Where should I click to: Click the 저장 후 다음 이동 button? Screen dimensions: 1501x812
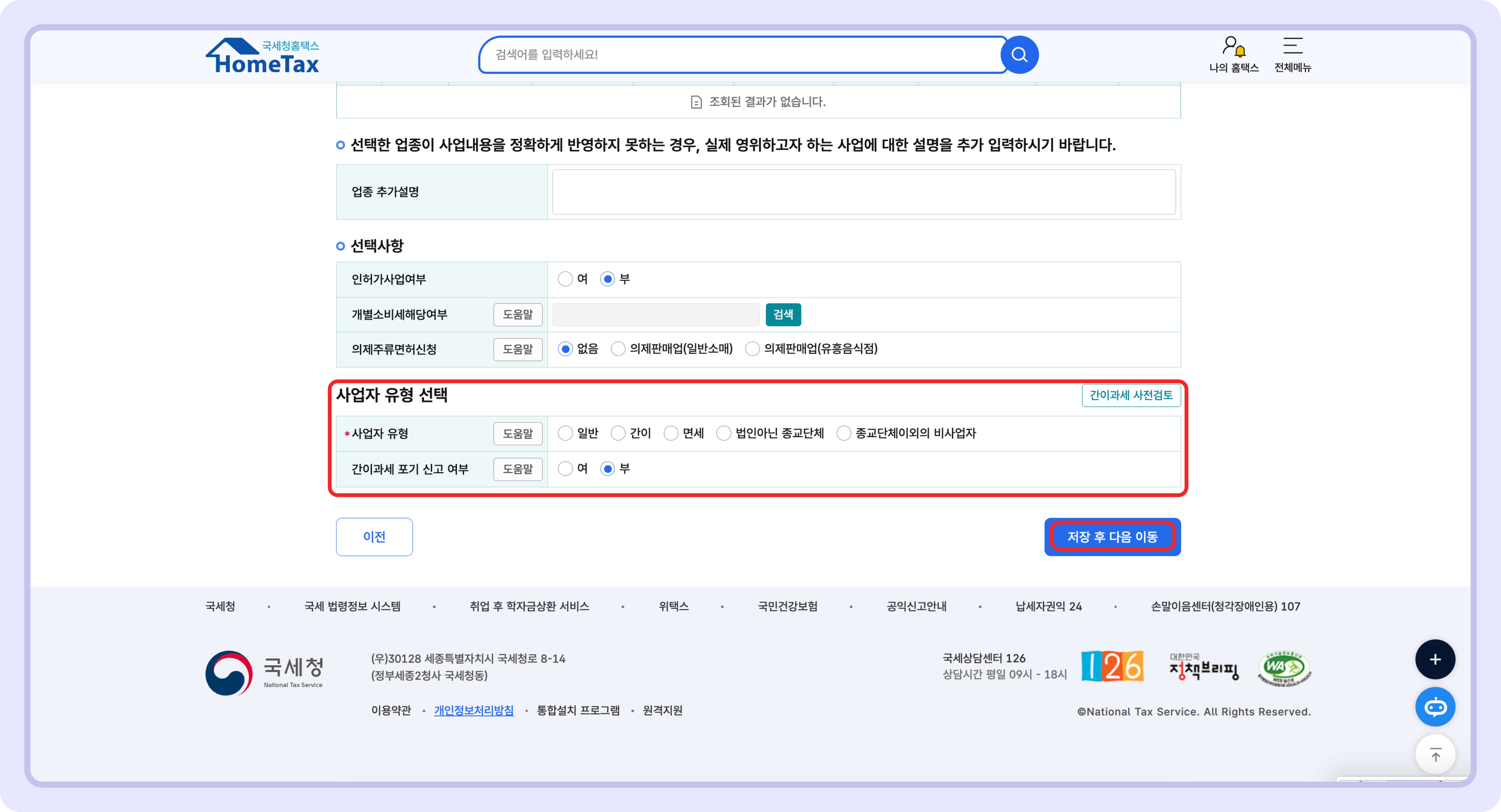1112,537
